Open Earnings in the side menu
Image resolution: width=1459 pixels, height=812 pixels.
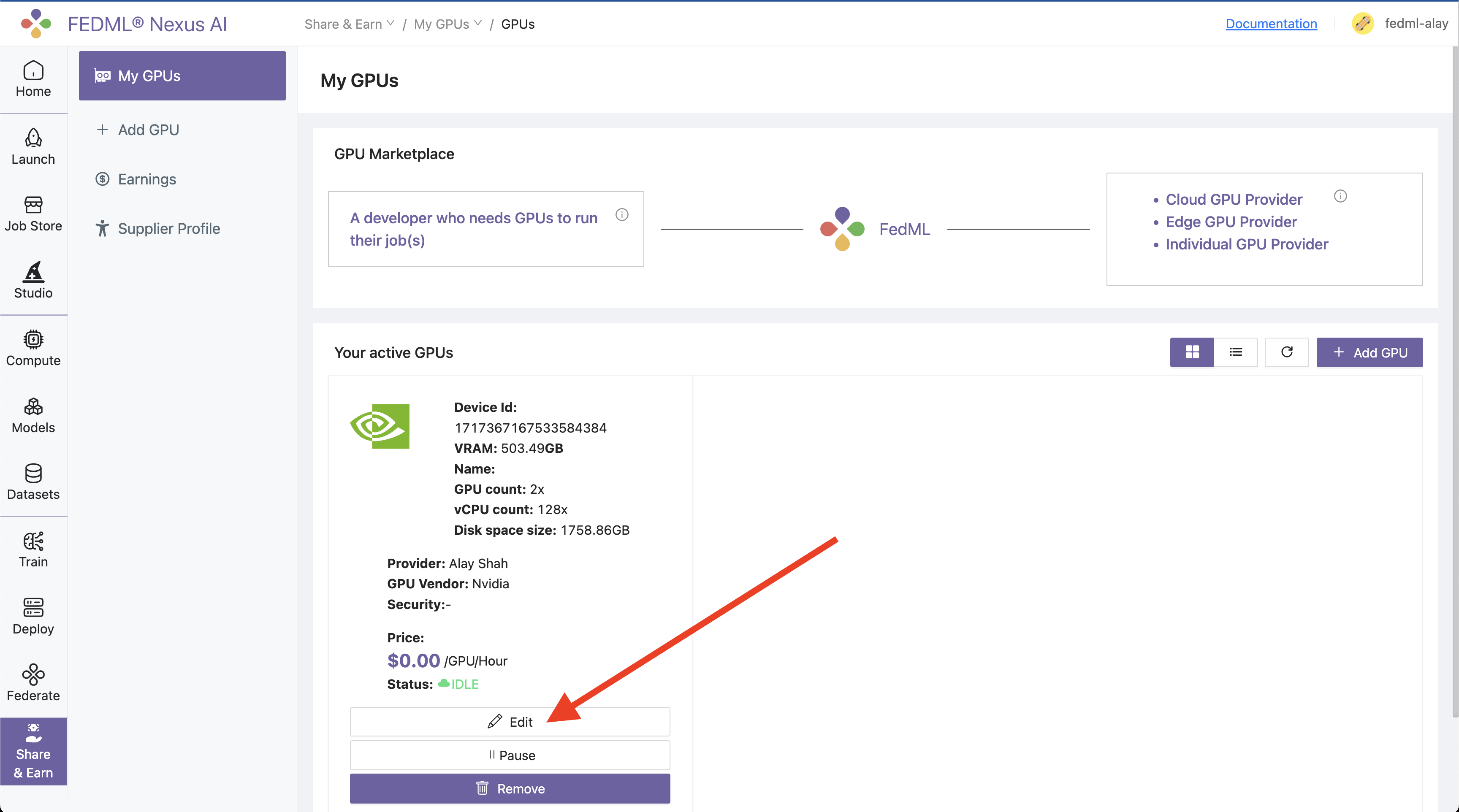146,179
